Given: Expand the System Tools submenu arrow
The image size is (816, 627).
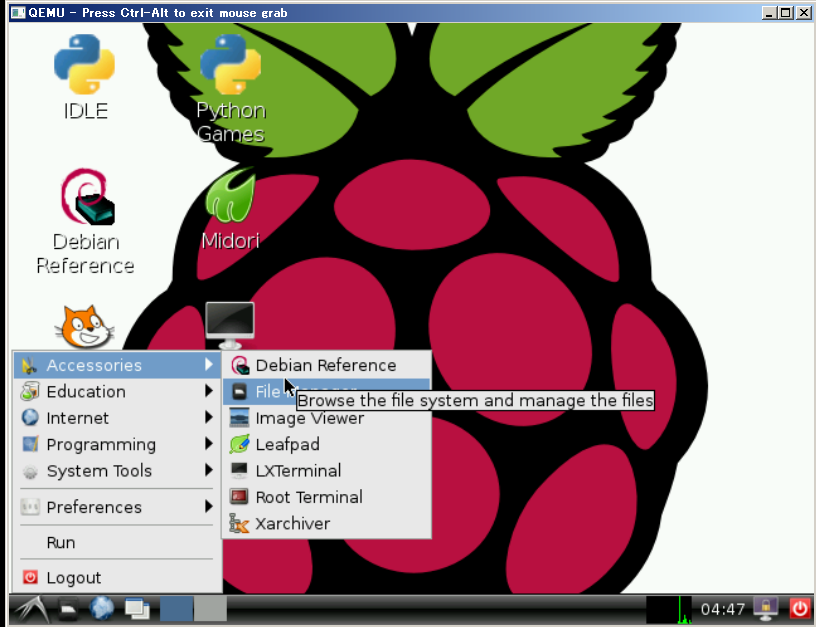Looking at the screenshot, I should (x=209, y=470).
